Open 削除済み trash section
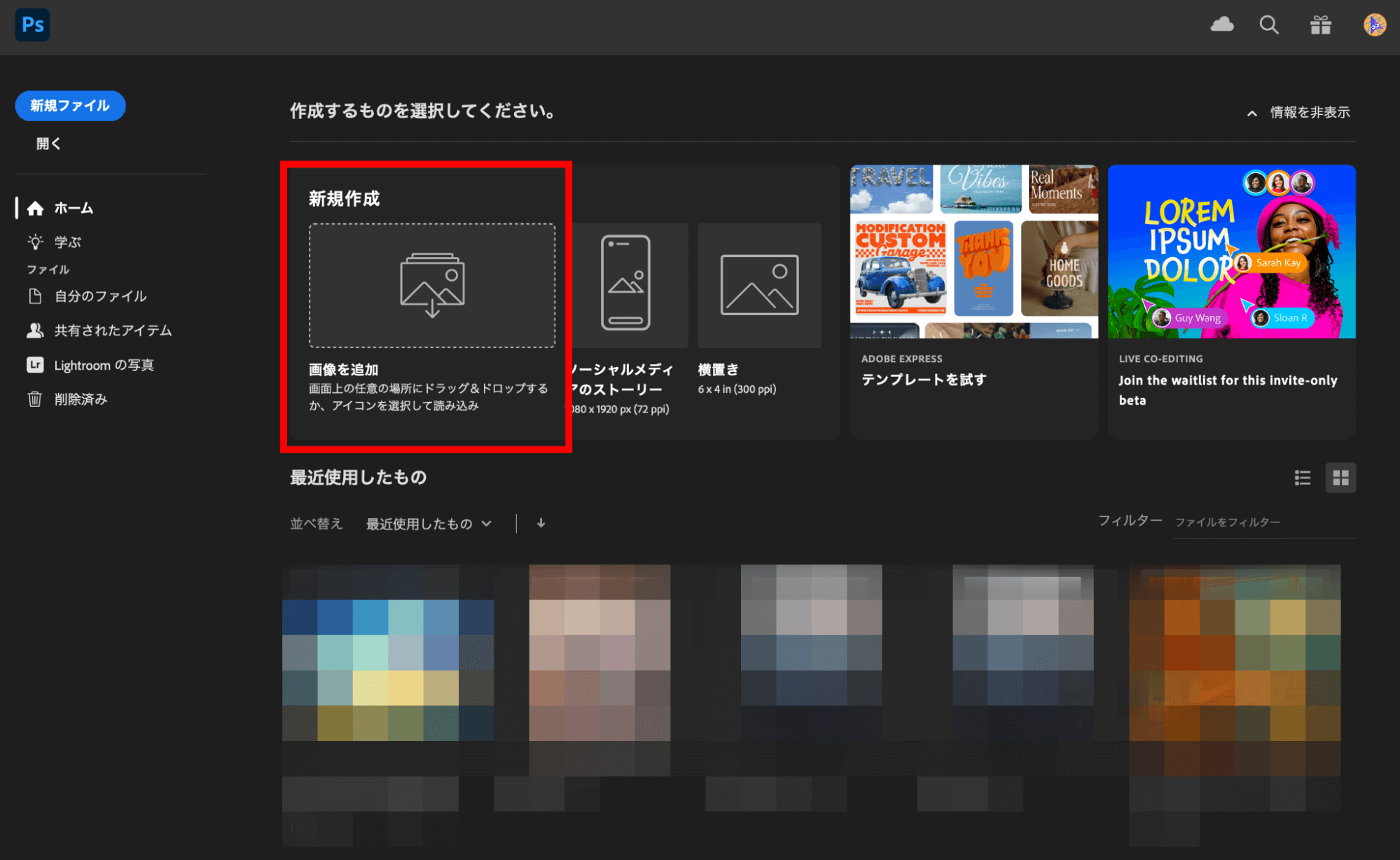 81,399
